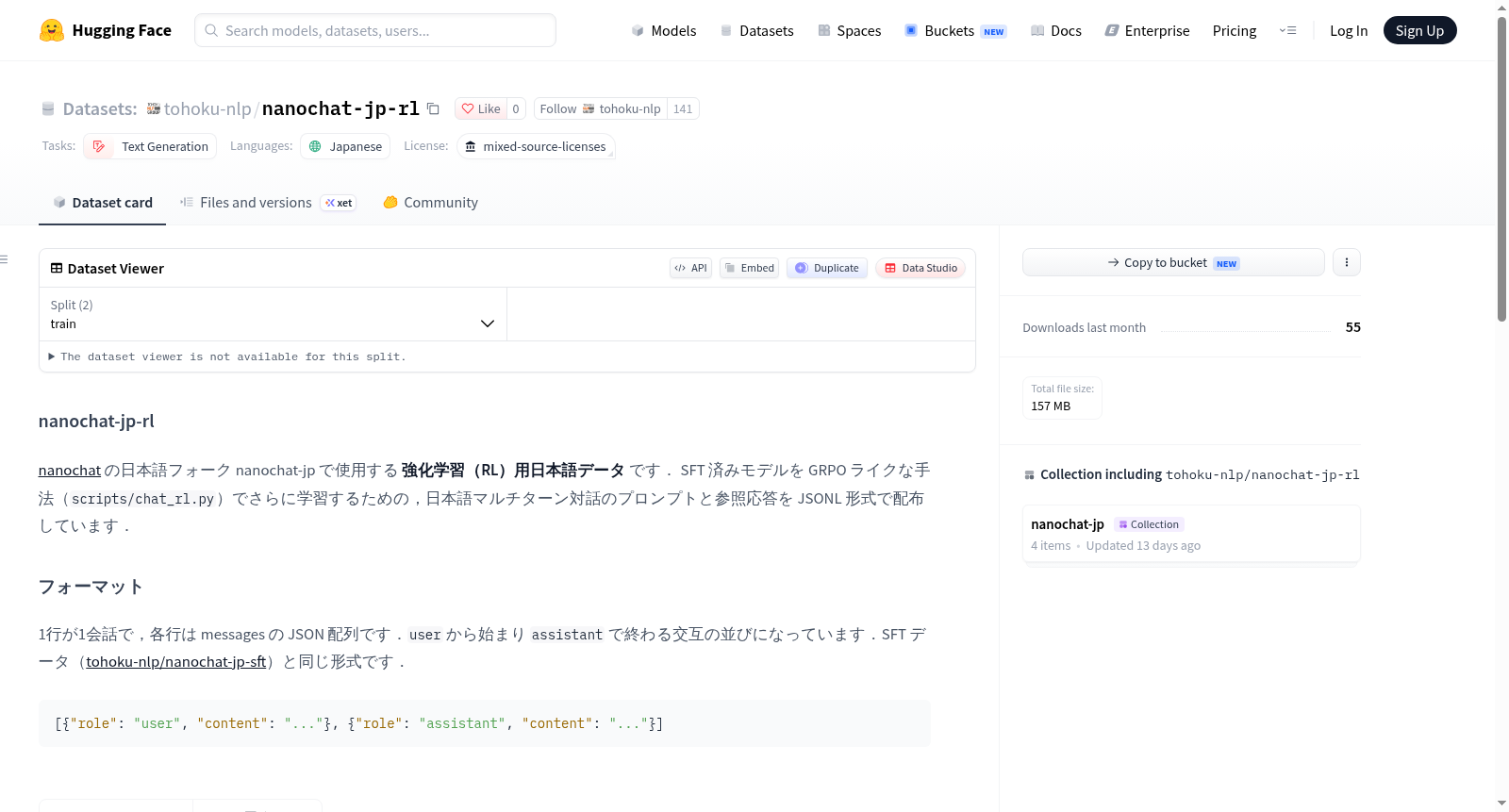Expand the dataset viewer not available message
The height and width of the screenshot is (812, 1509).
pos(227,356)
